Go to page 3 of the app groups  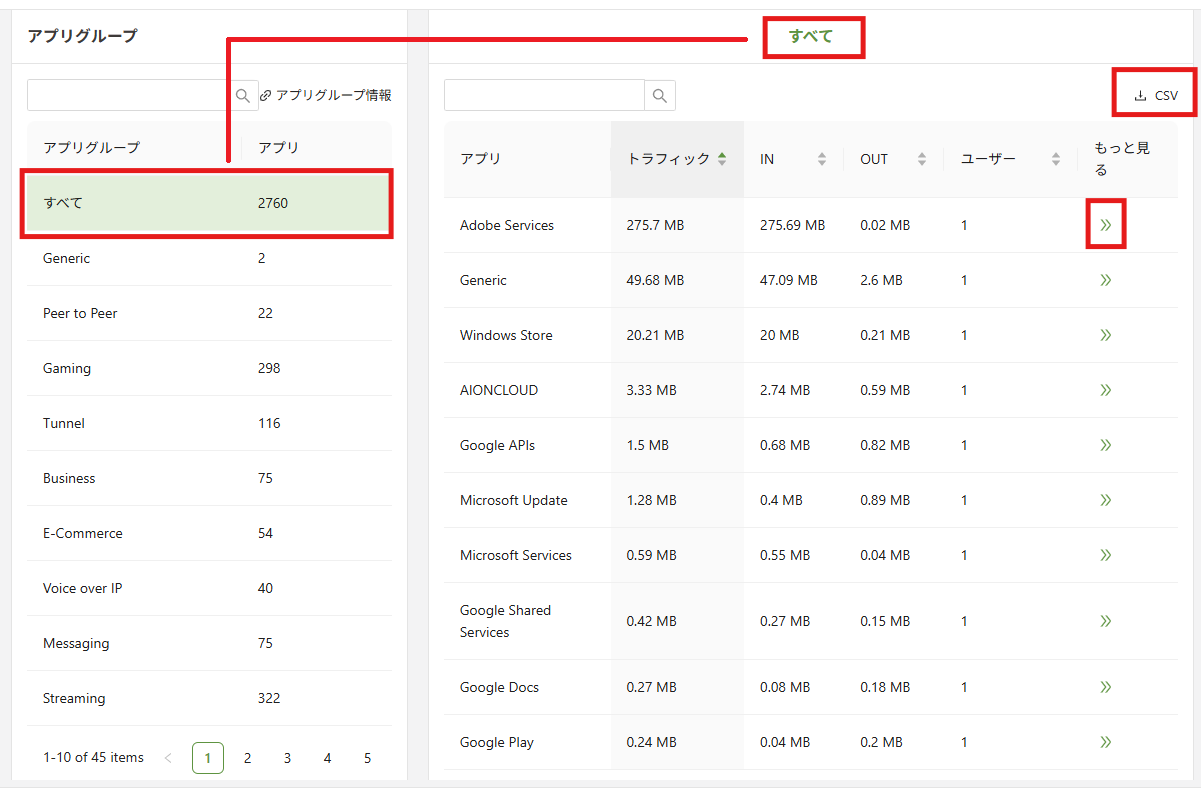[287, 758]
